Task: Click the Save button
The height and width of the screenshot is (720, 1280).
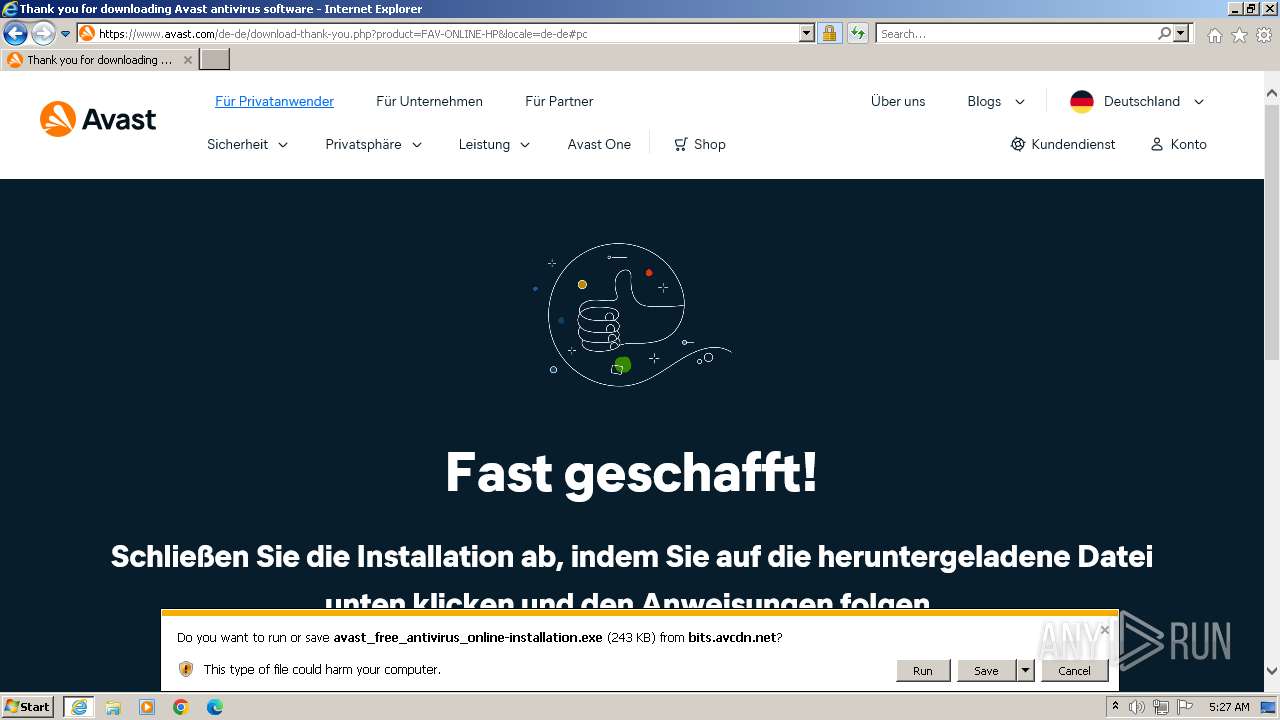Action: click(986, 670)
